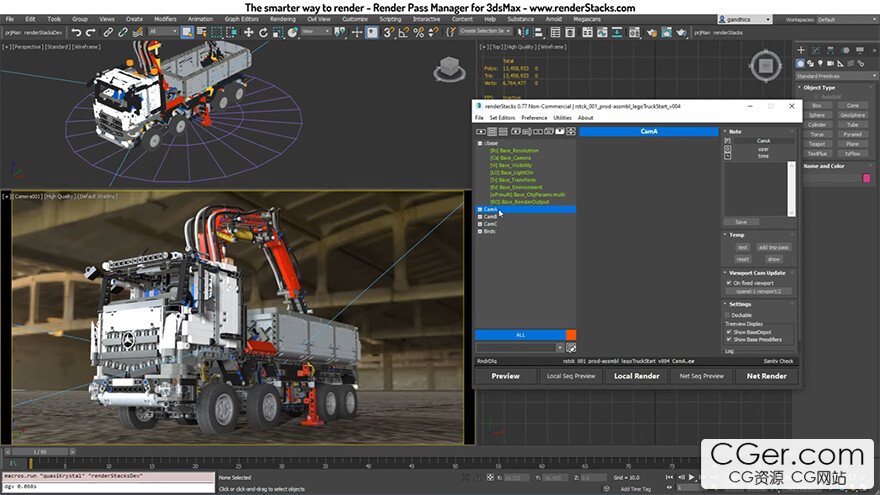This screenshot has width=880, height=495.
Task: Click the pen icon beside renderStacks filter dropdown
Action: tap(571, 348)
